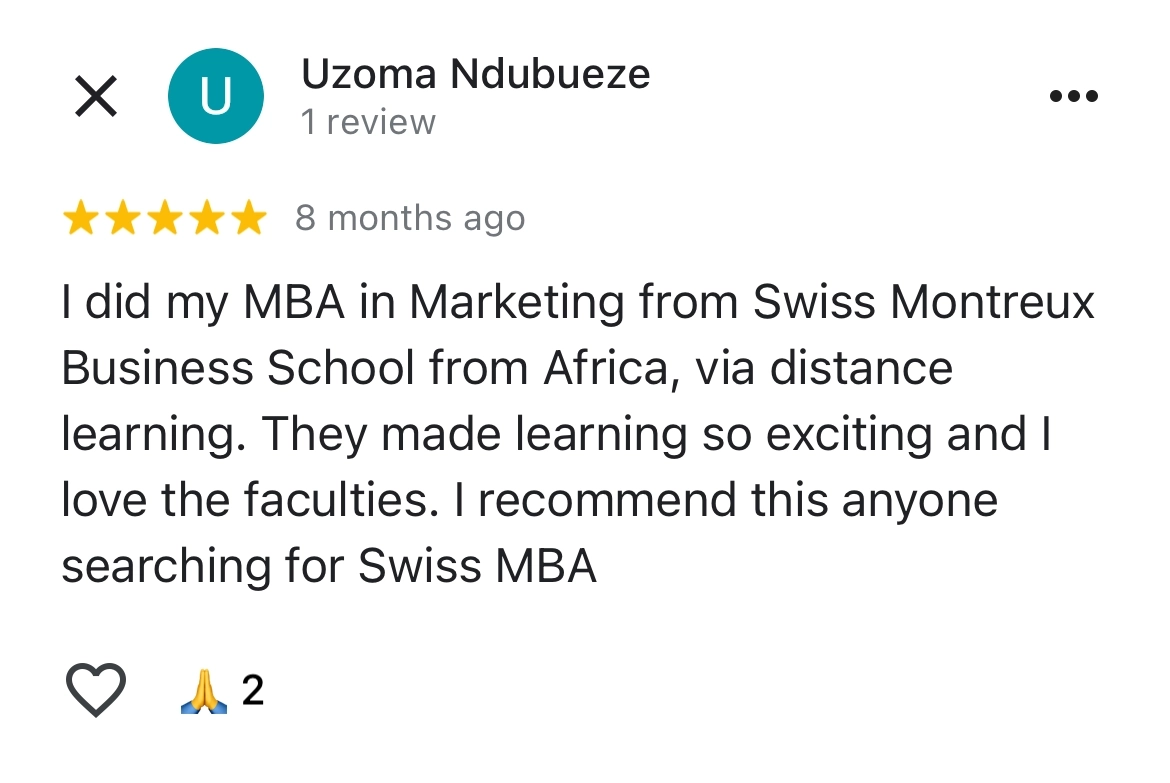The height and width of the screenshot is (783, 1170).
Task: Like the review with the heart icon
Action: 96,690
